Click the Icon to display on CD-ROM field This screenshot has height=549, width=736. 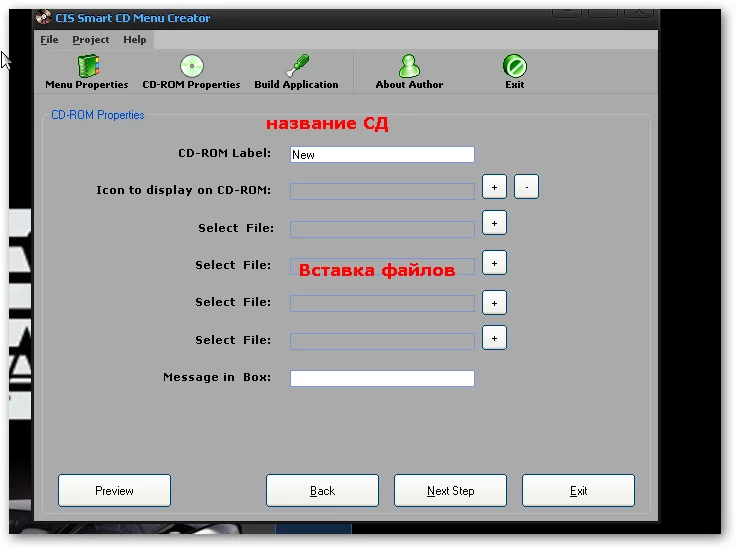382,191
